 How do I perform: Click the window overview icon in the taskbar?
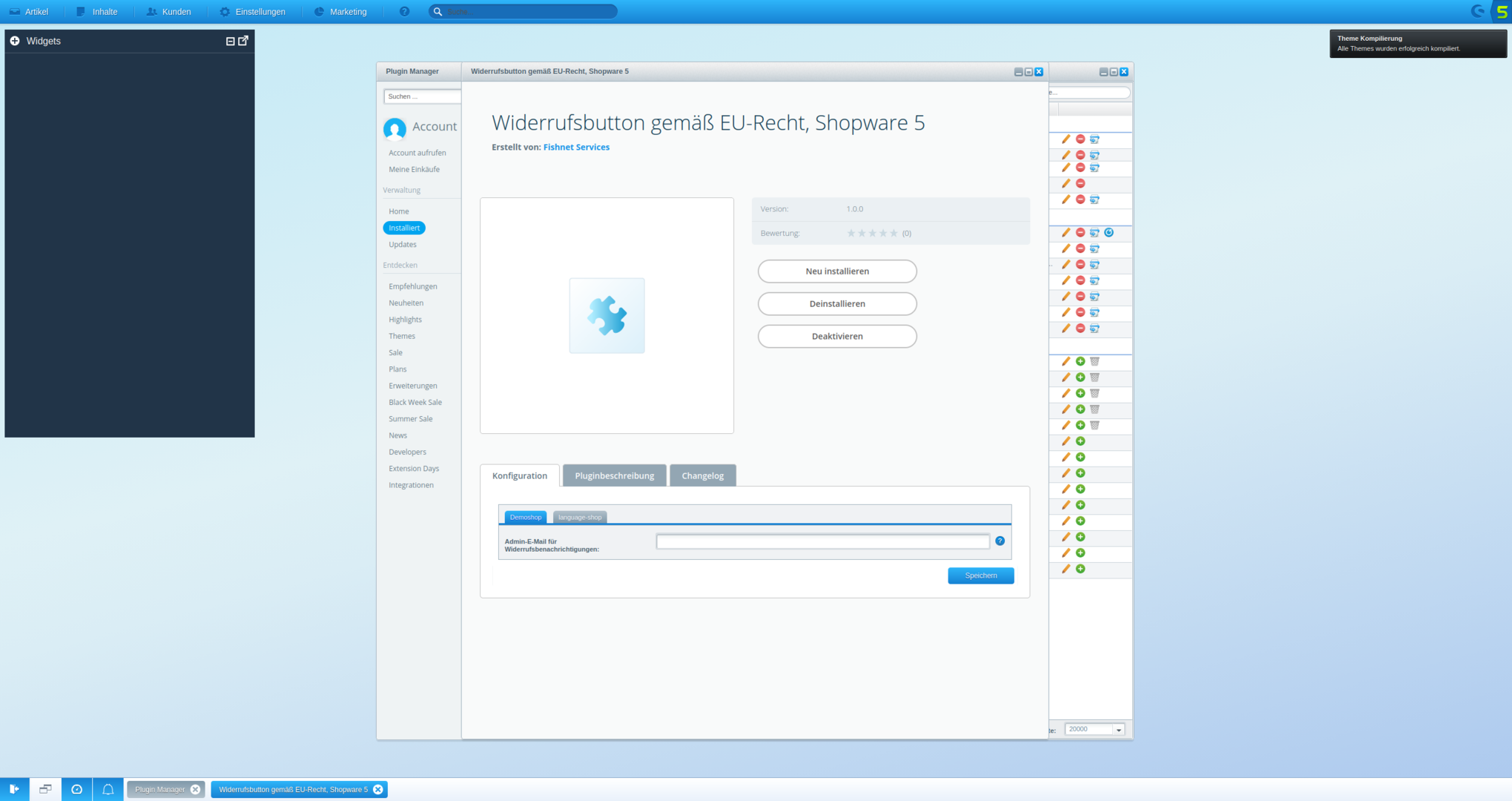click(x=45, y=789)
